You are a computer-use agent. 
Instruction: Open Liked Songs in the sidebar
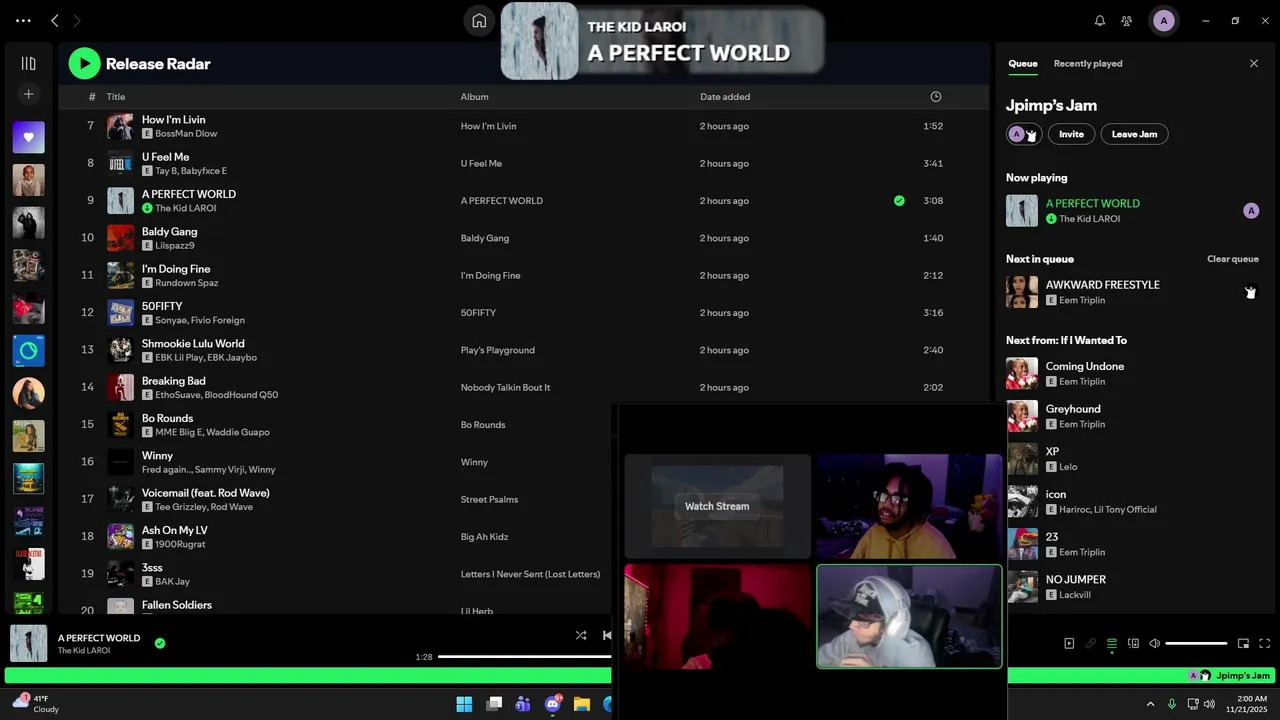coord(28,137)
